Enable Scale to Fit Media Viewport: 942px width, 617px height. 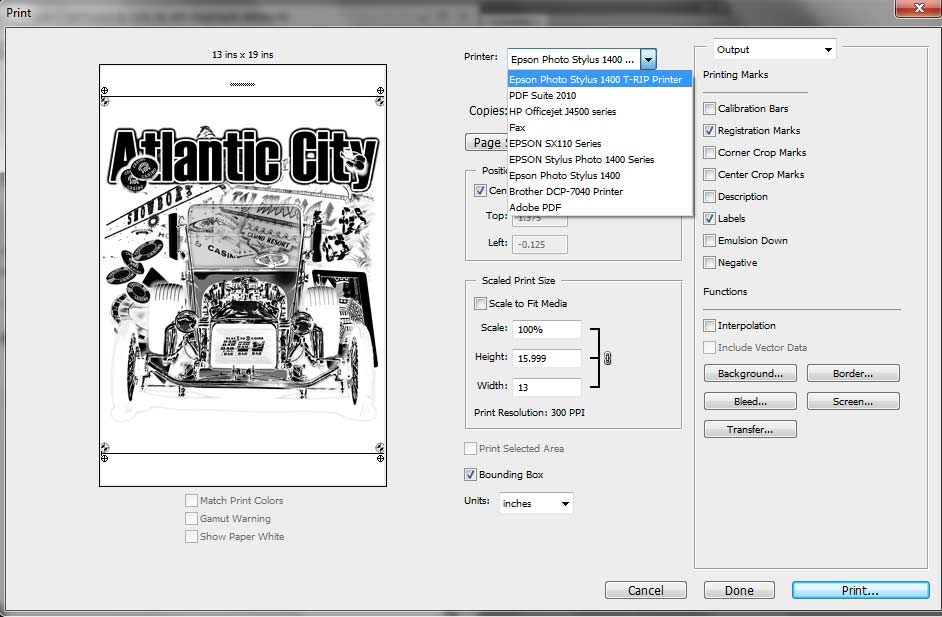[480, 304]
